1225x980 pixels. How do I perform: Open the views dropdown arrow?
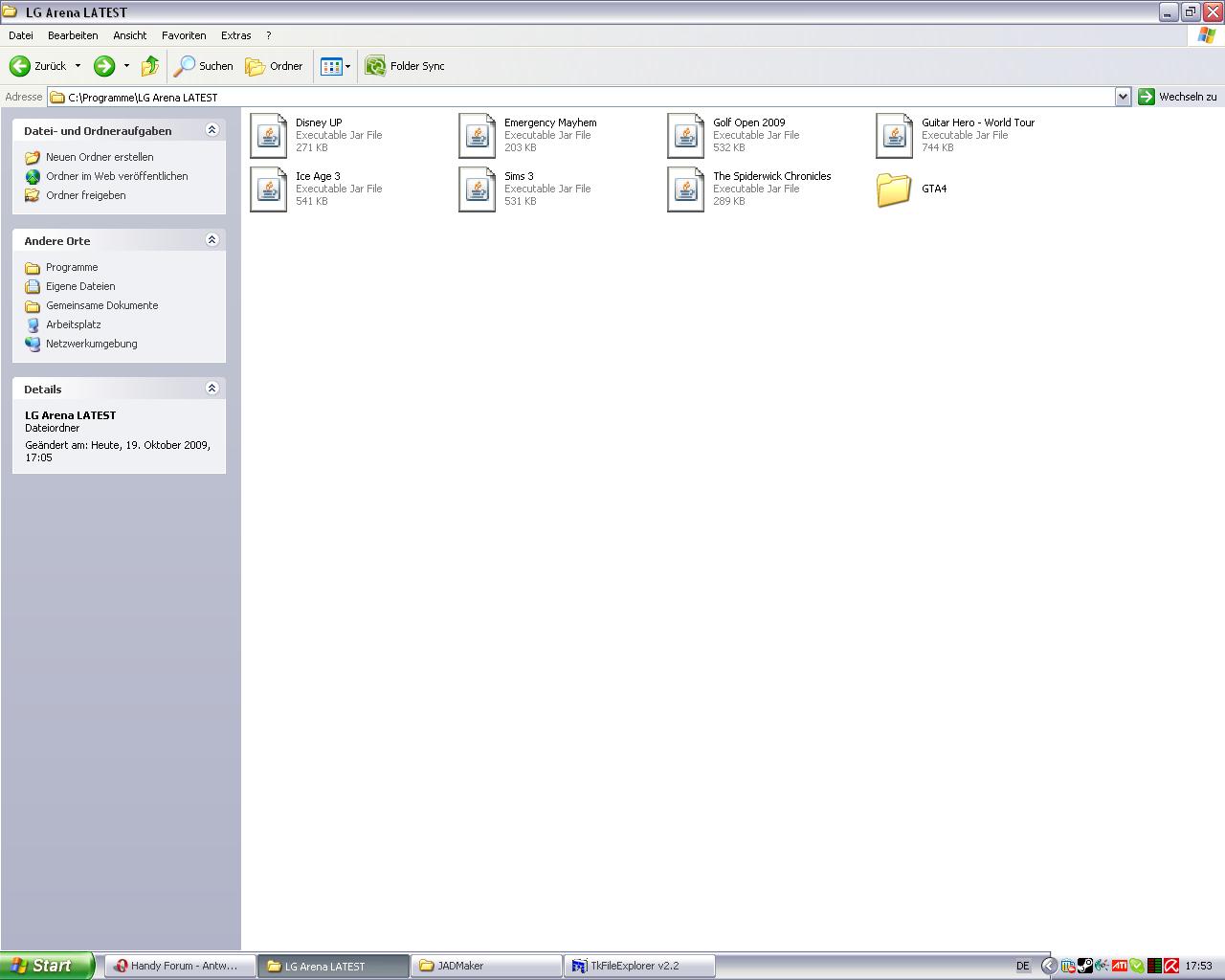tap(347, 66)
